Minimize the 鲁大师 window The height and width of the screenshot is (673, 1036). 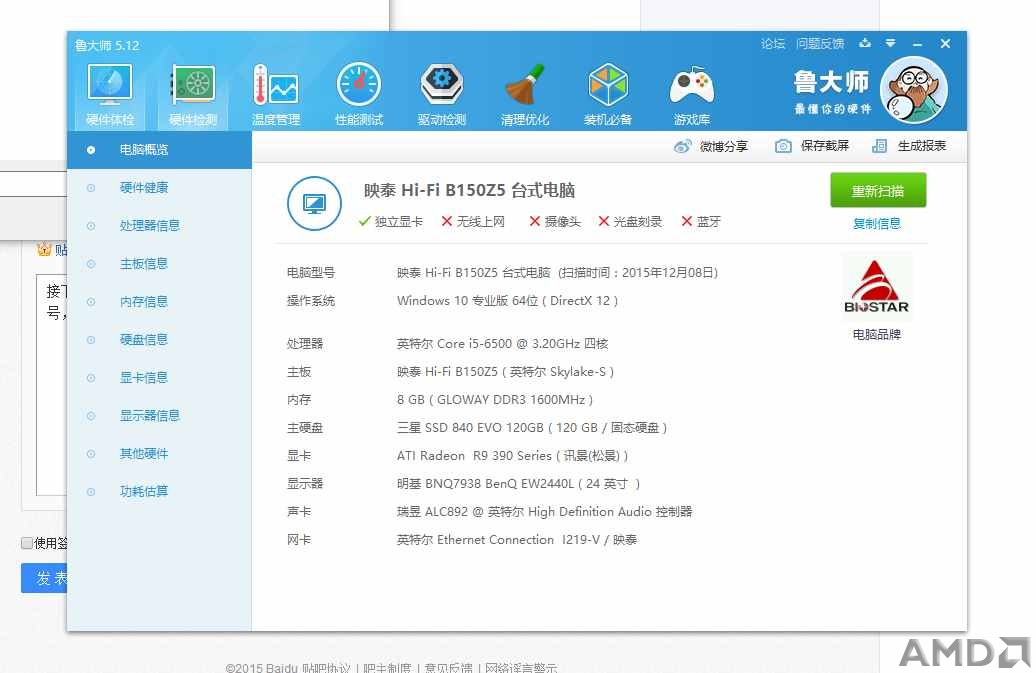coord(917,44)
